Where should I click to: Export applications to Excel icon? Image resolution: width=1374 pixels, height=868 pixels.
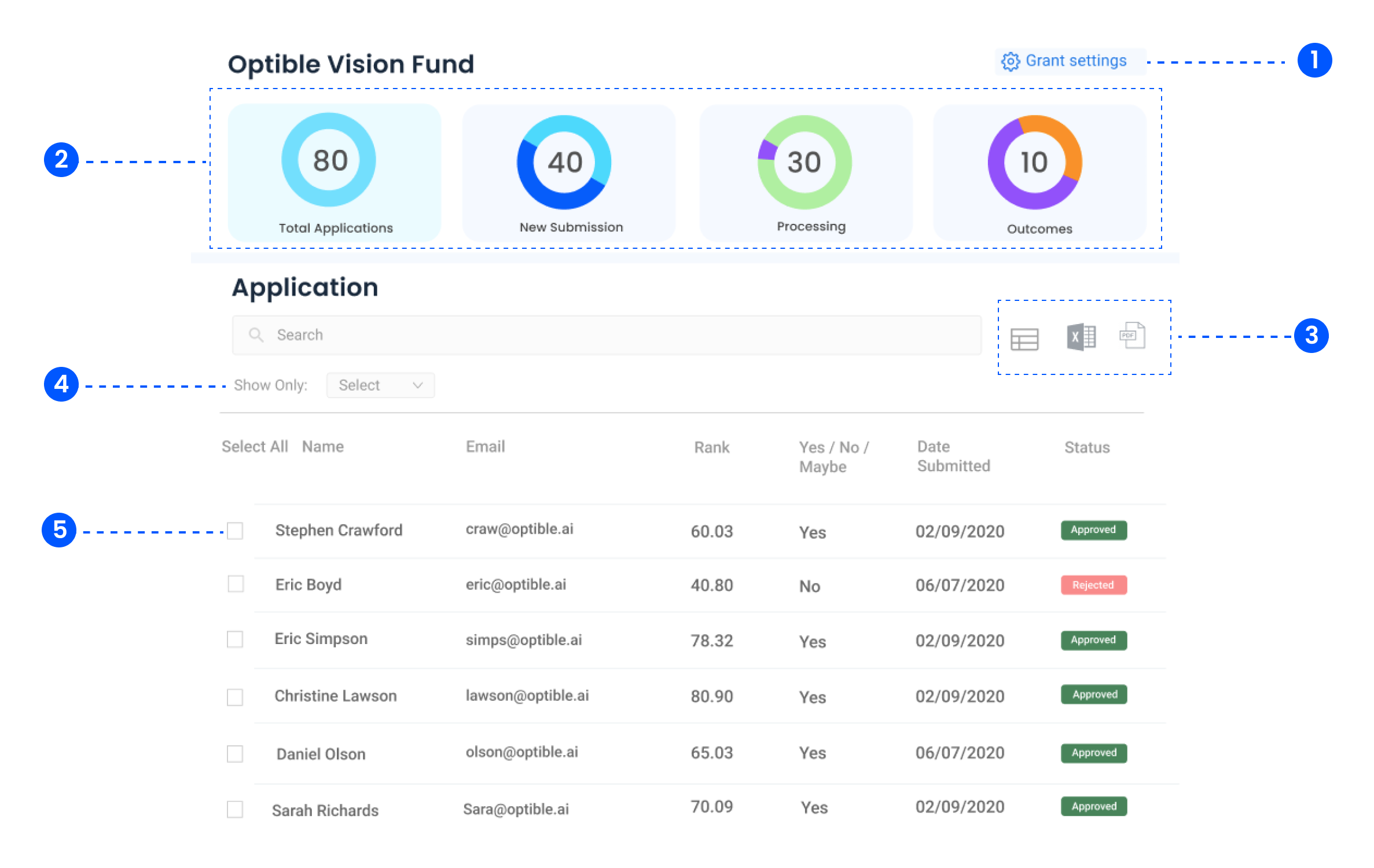[1081, 337]
